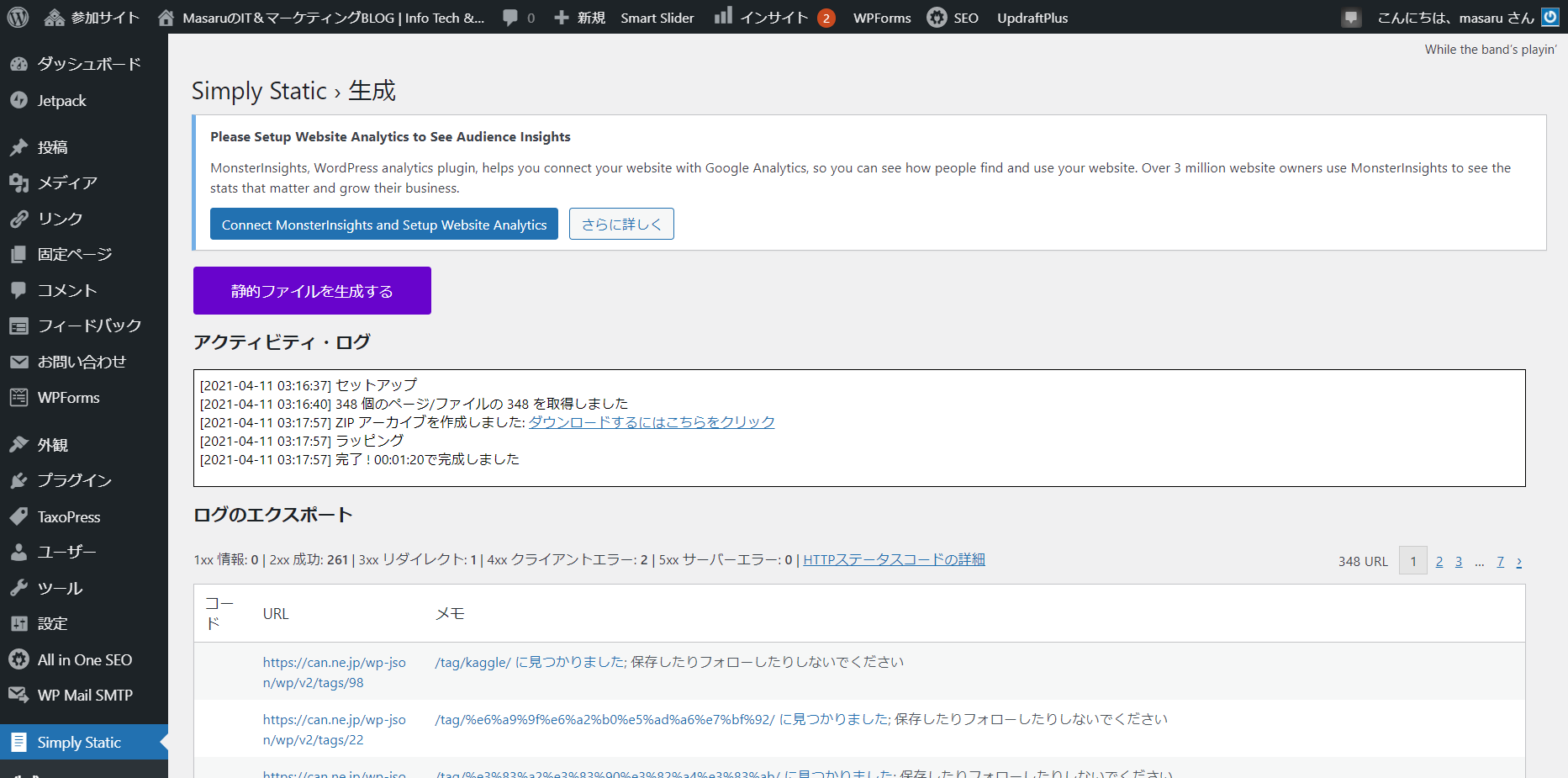This screenshot has height=778, width=1568.
Task: Select Settings (設定) in the sidebar
Action: (53, 624)
